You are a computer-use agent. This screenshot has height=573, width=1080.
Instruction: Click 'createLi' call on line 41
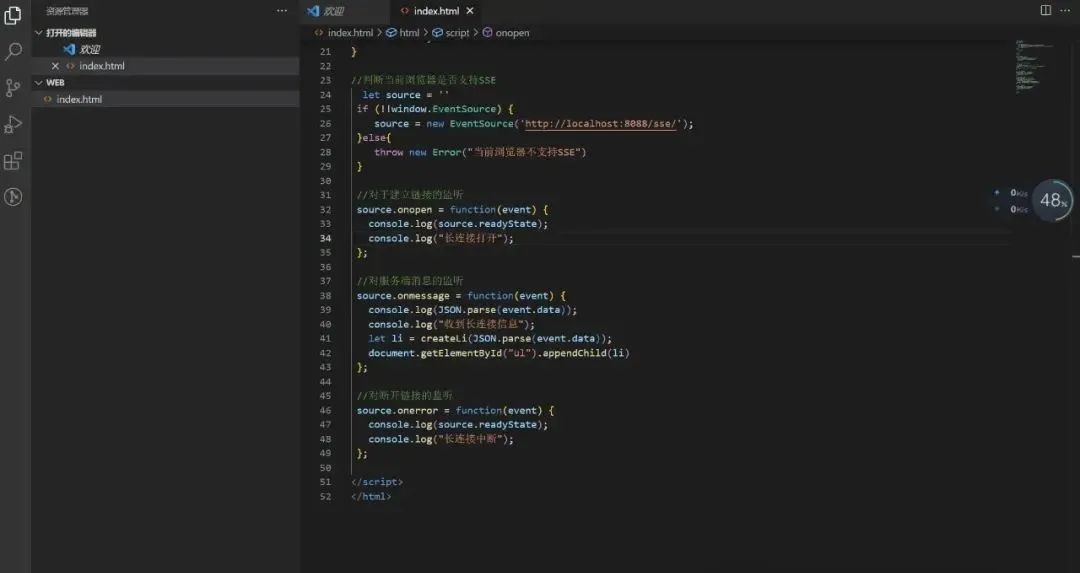pos(444,339)
